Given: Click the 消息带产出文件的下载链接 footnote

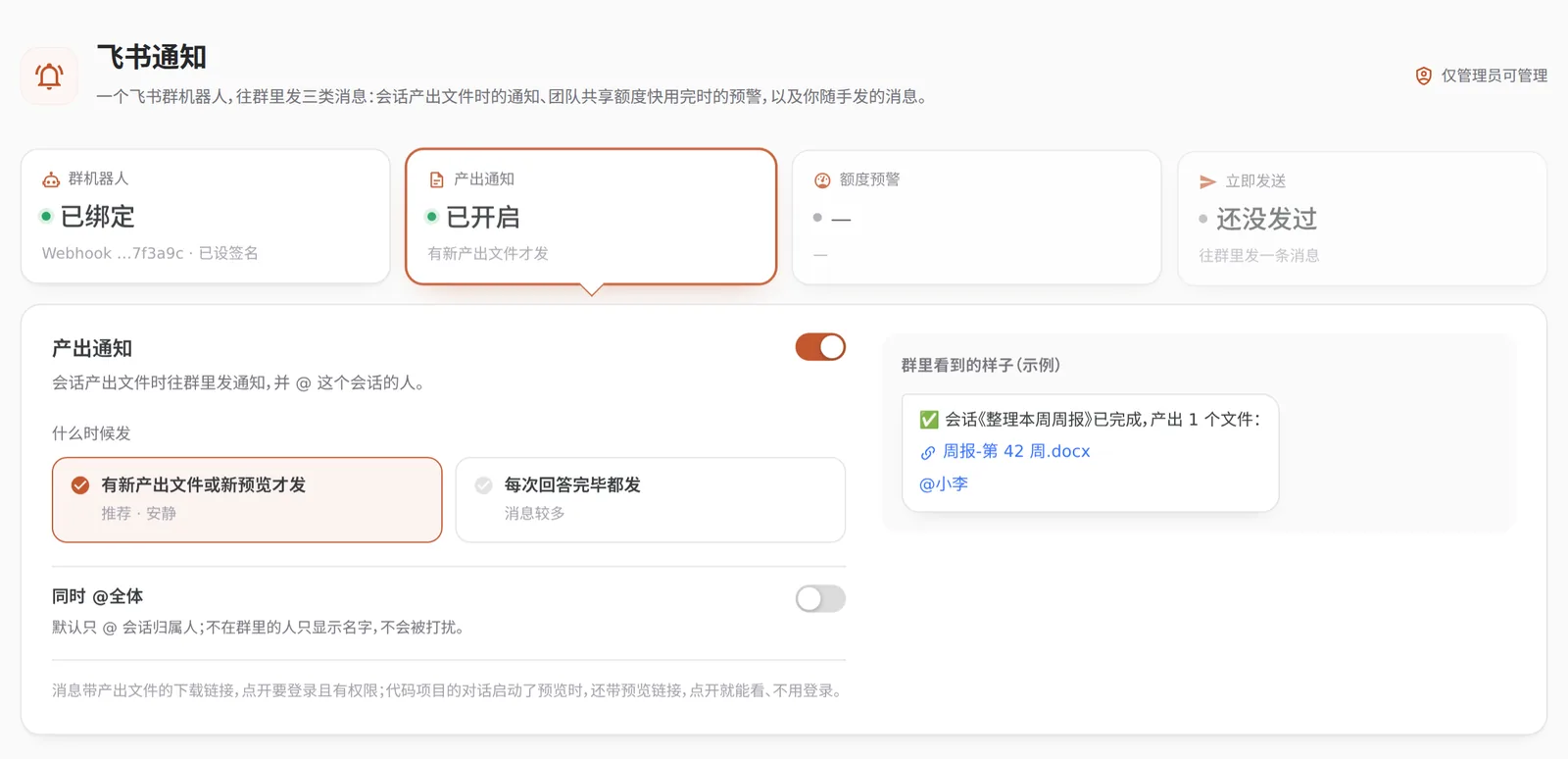Looking at the screenshot, I should (448, 690).
